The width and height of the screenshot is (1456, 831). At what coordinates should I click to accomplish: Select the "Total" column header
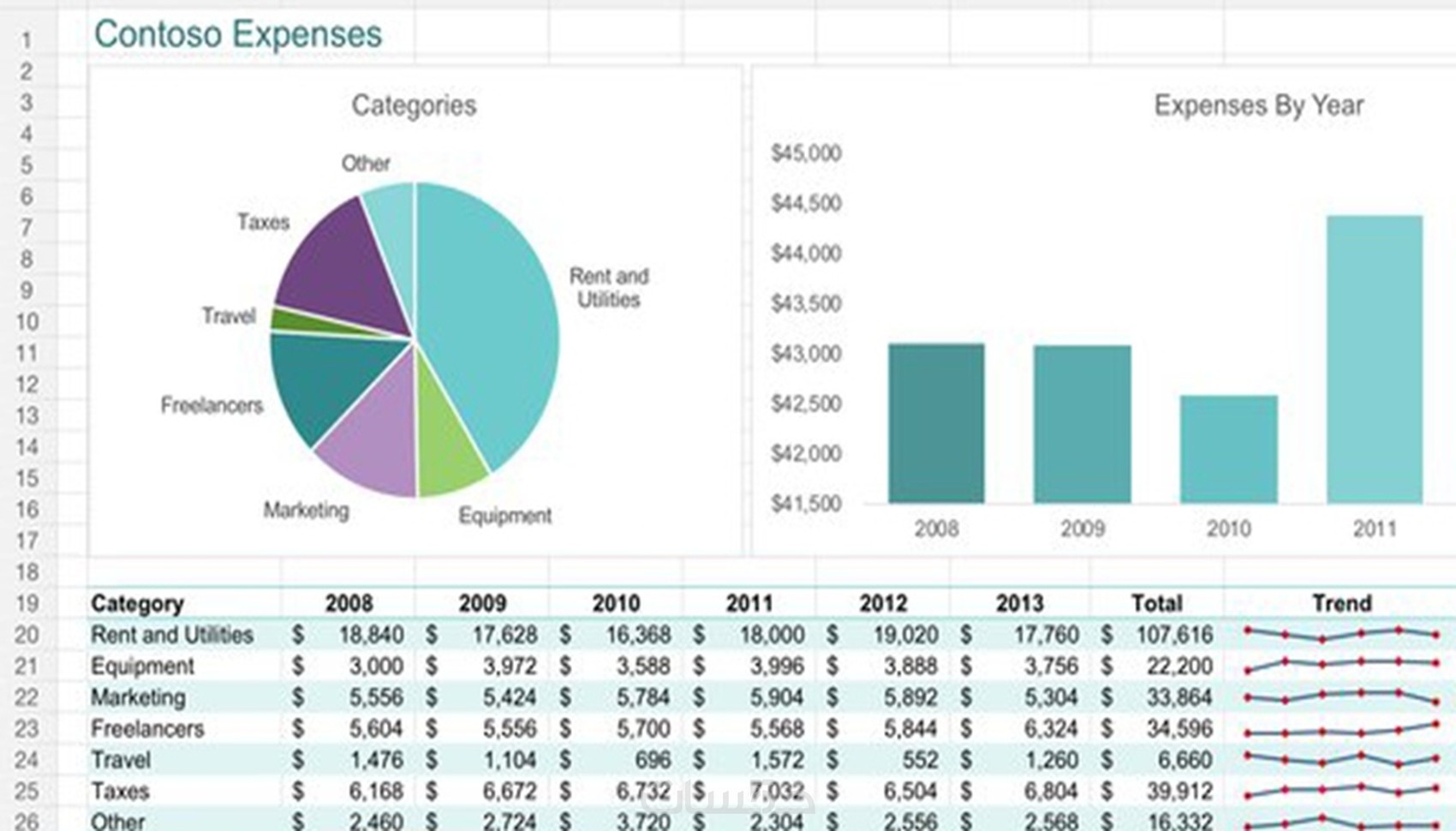click(1156, 603)
